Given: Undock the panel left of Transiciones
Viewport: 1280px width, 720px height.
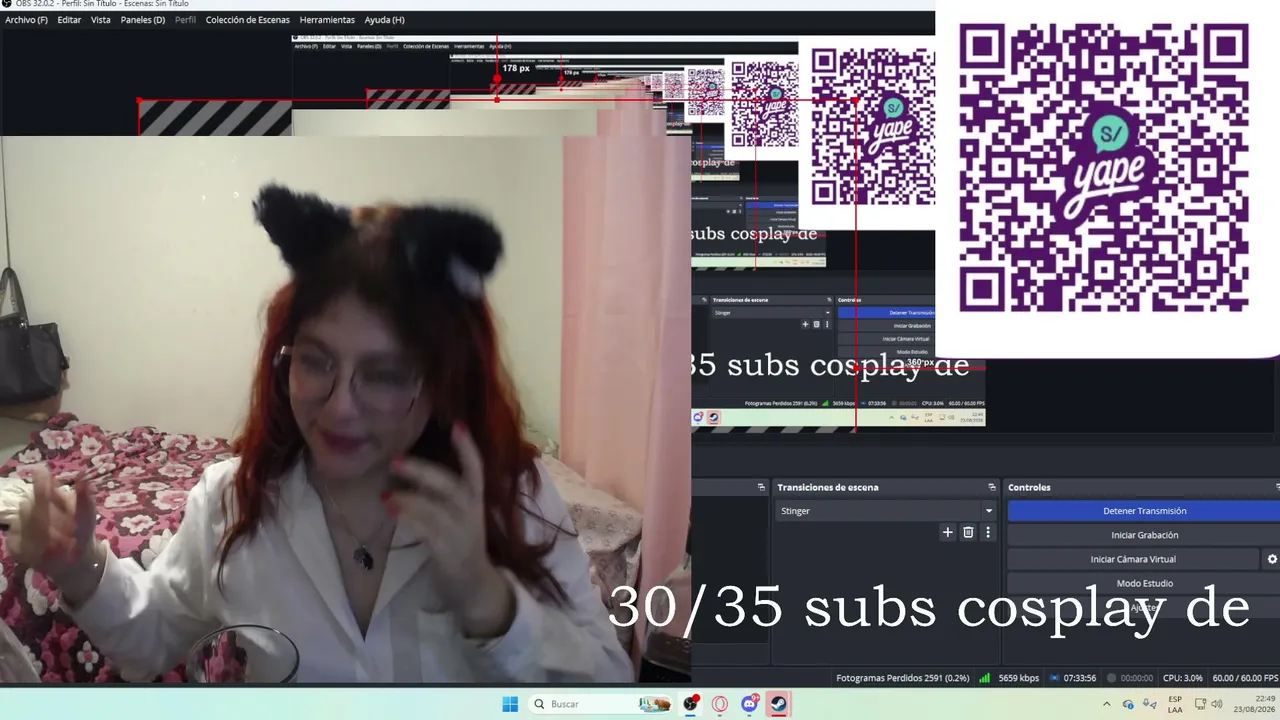Looking at the screenshot, I should point(761,487).
